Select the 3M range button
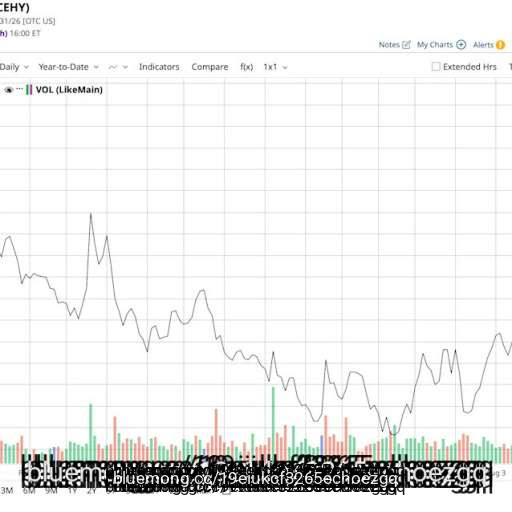The height and width of the screenshot is (512, 512). click(7, 491)
